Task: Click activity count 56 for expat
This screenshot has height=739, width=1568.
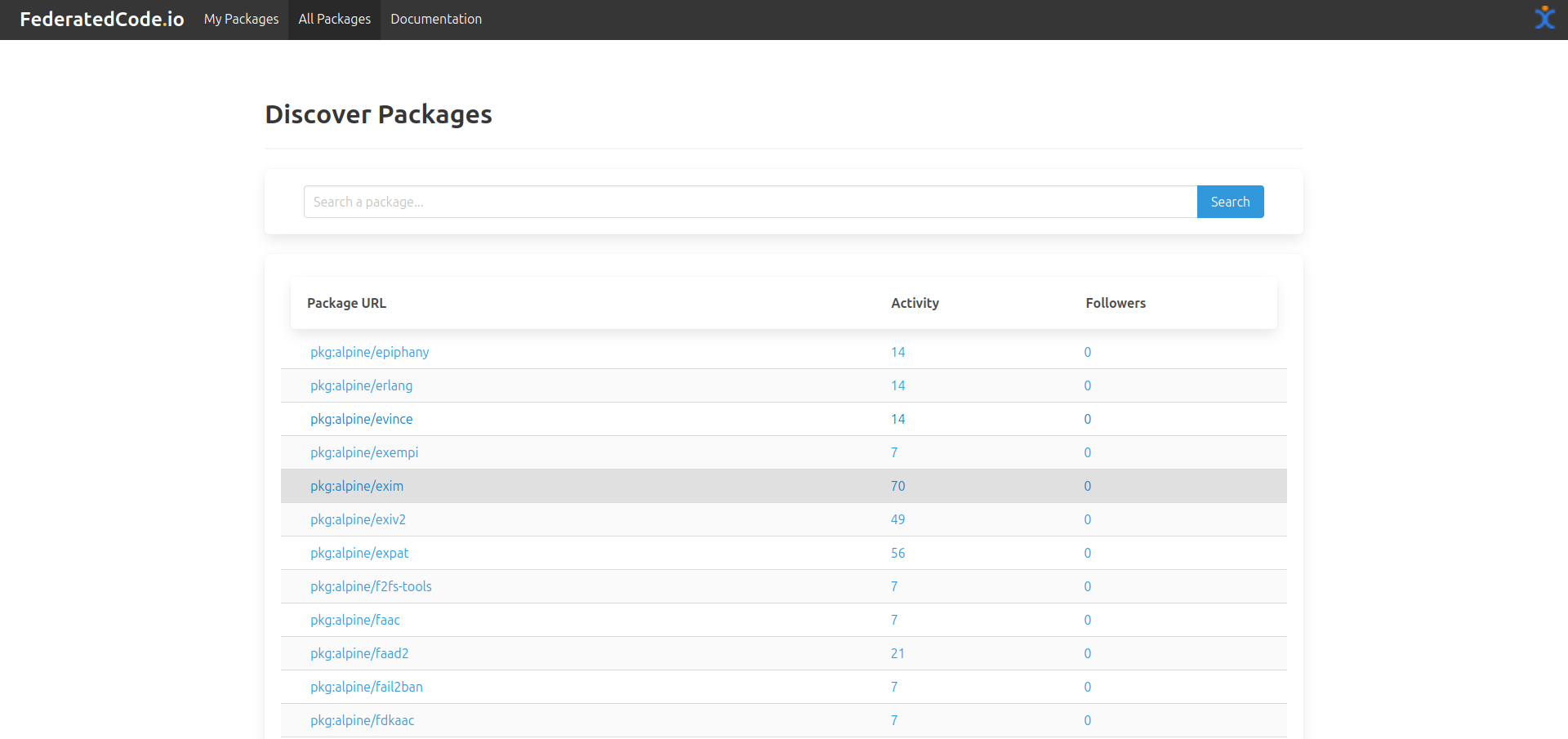Action: [x=898, y=553]
